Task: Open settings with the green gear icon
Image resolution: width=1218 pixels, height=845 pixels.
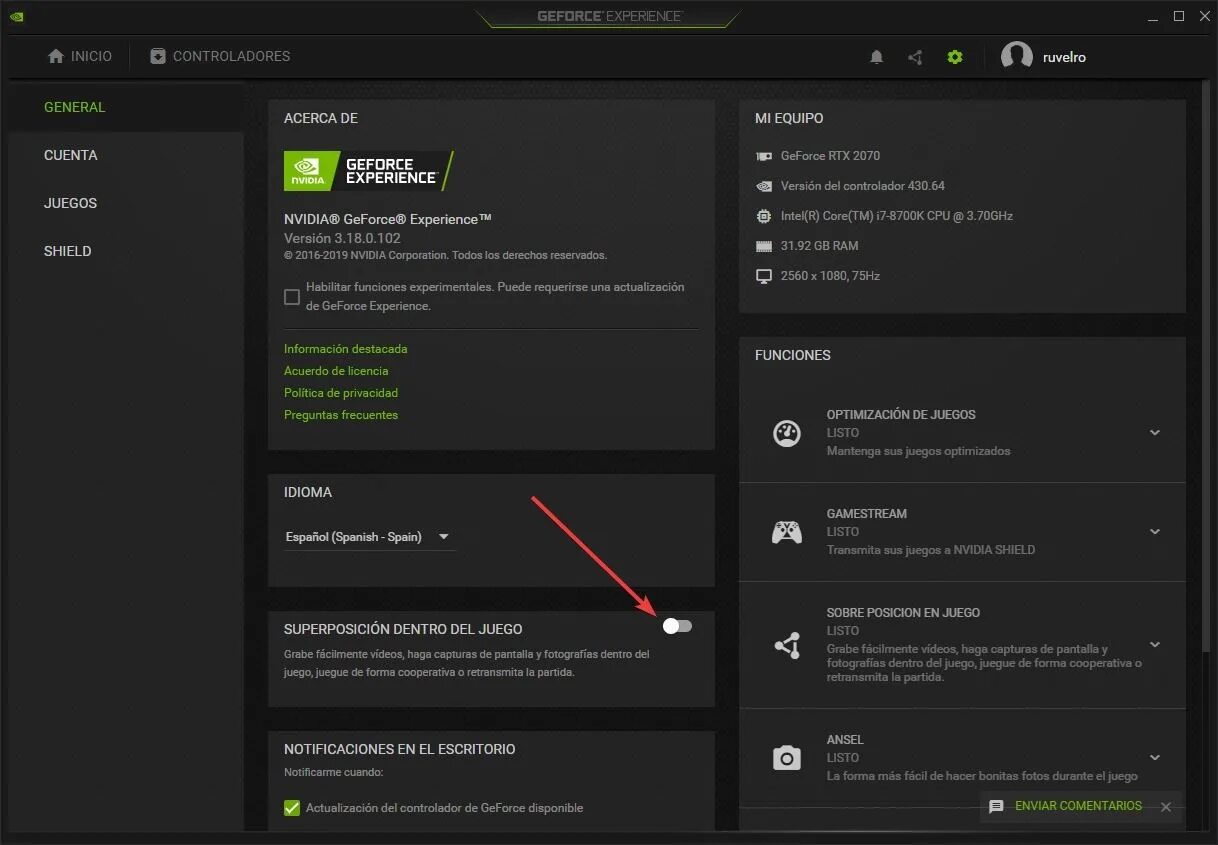Action: pyautogui.click(x=955, y=57)
